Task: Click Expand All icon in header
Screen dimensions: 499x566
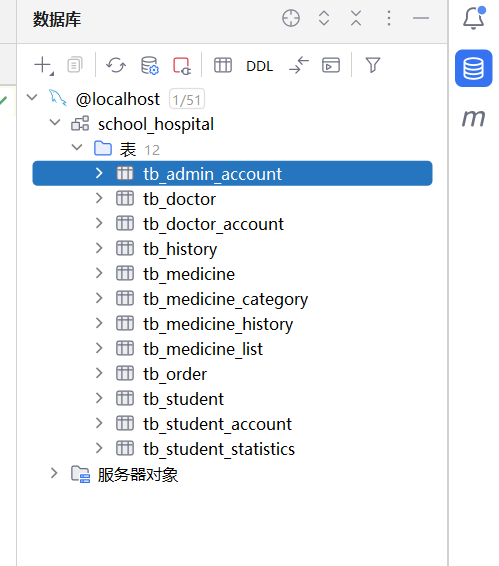Action: point(324,18)
